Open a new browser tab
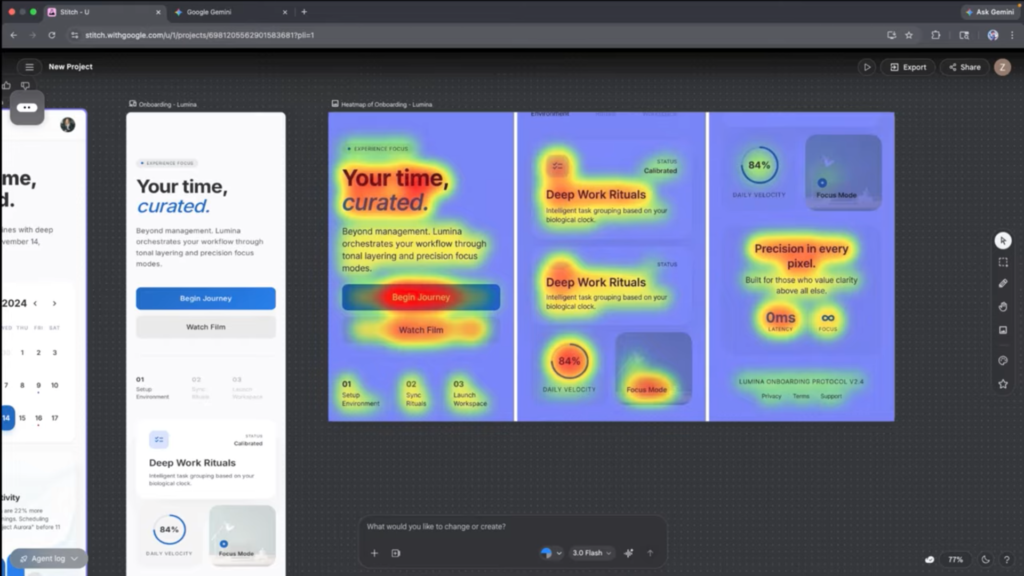The width and height of the screenshot is (1024, 576). [x=304, y=12]
